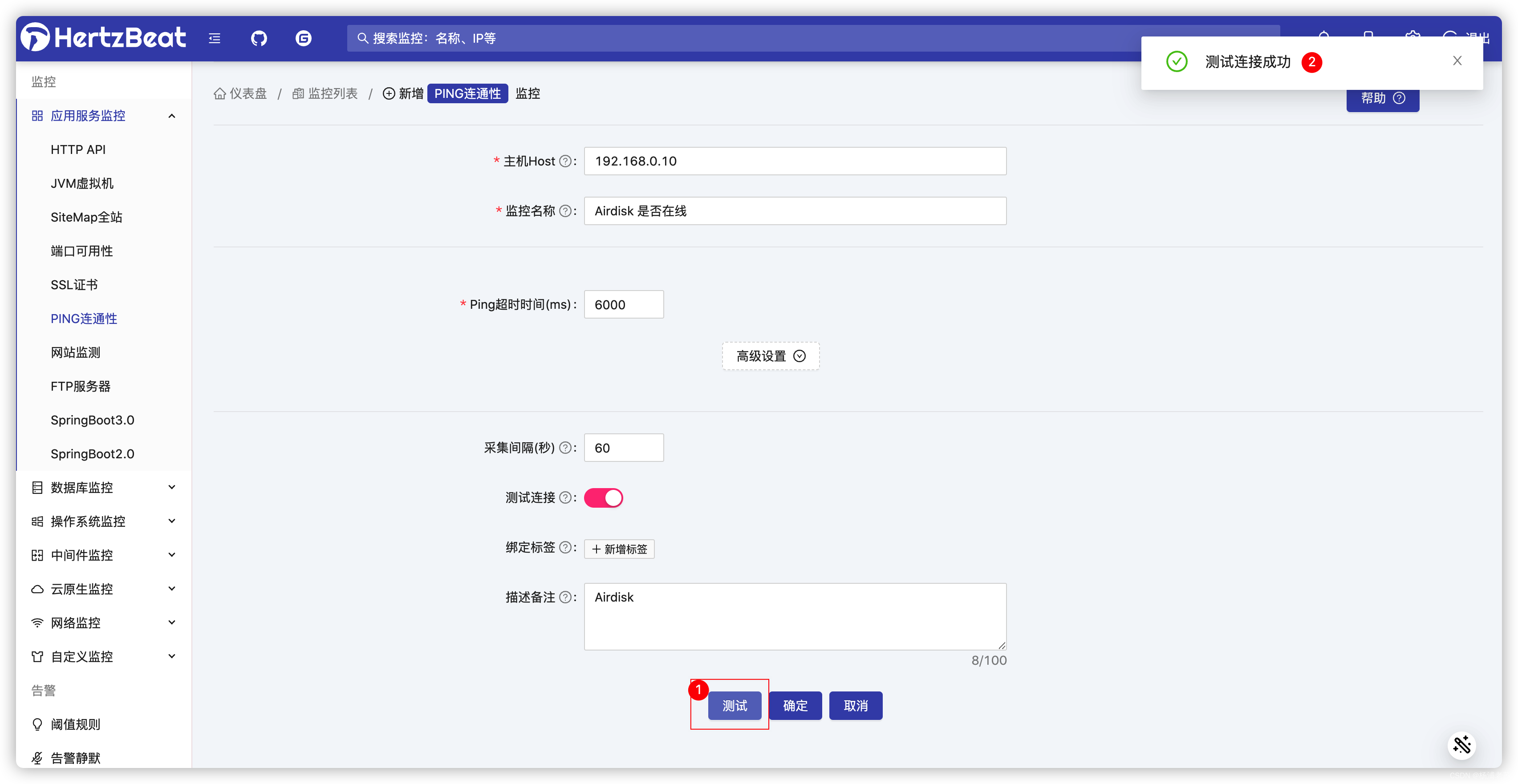Click the 确定 confirm button
This screenshot has height=784, width=1518.
[795, 706]
